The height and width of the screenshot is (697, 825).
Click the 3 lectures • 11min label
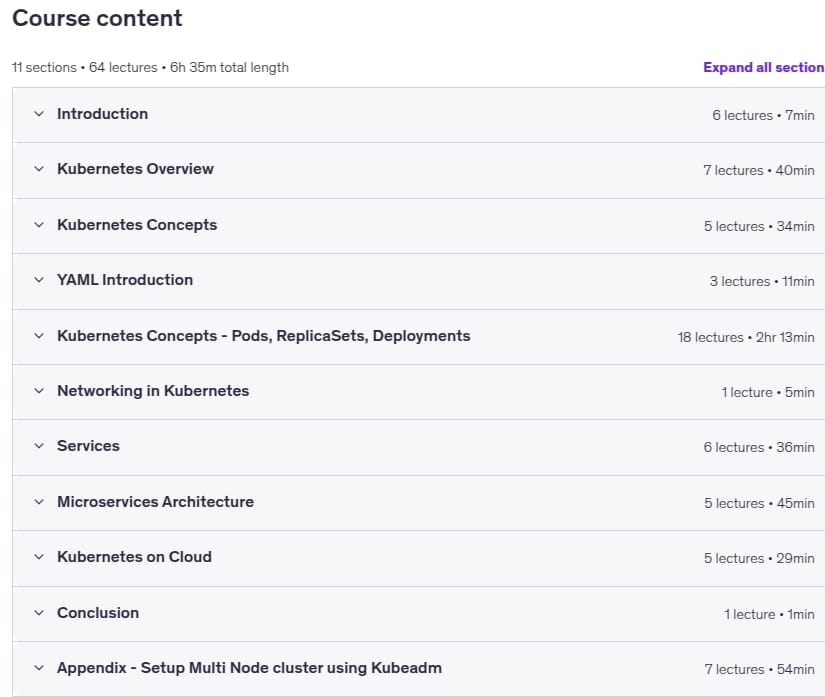click(x=762, y=281)
